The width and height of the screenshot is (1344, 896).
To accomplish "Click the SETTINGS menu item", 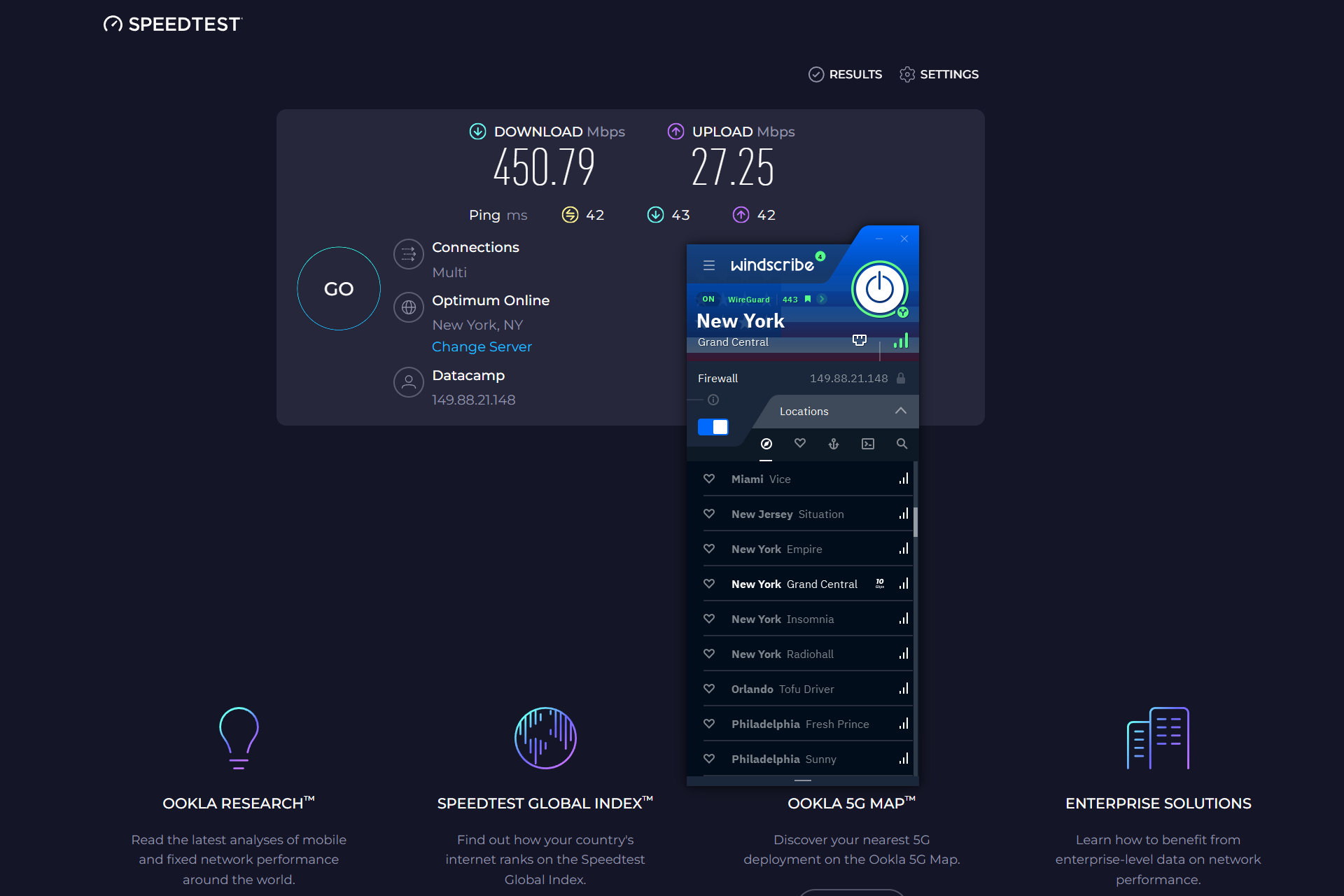I will pos(939,74).
